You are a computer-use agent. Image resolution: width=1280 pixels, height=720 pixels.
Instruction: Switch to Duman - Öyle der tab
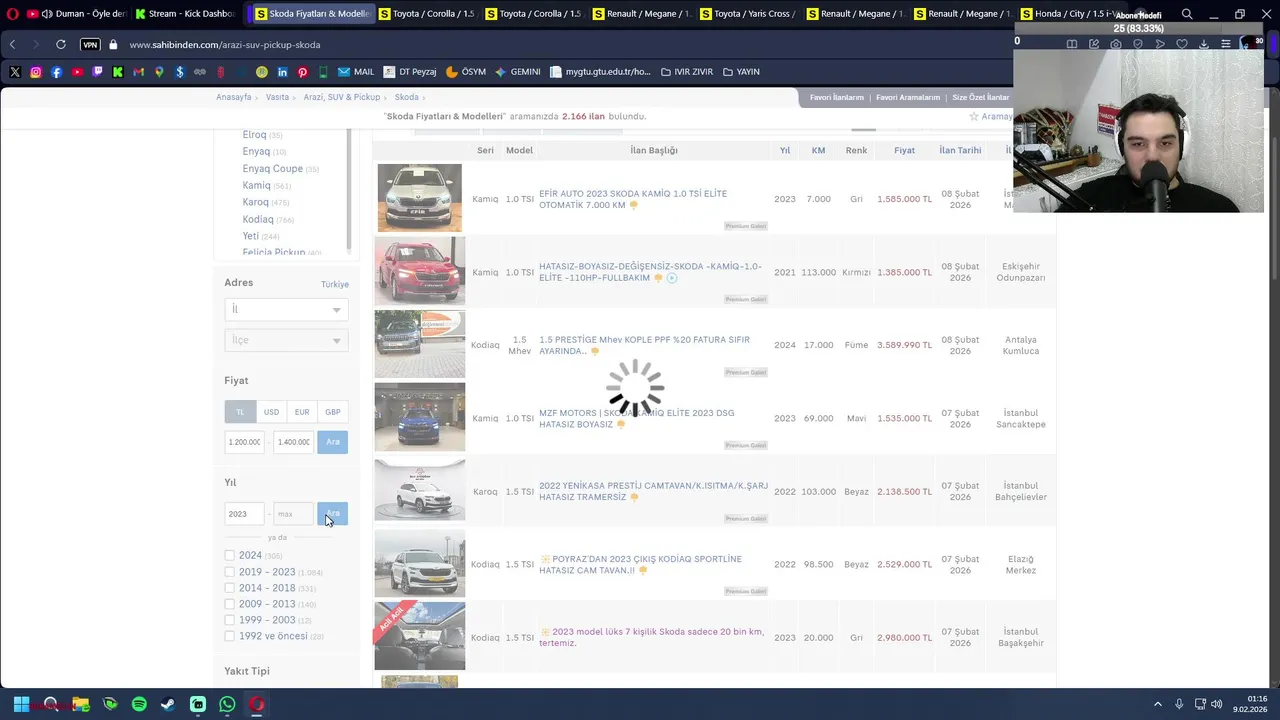(x=77, y=14)
